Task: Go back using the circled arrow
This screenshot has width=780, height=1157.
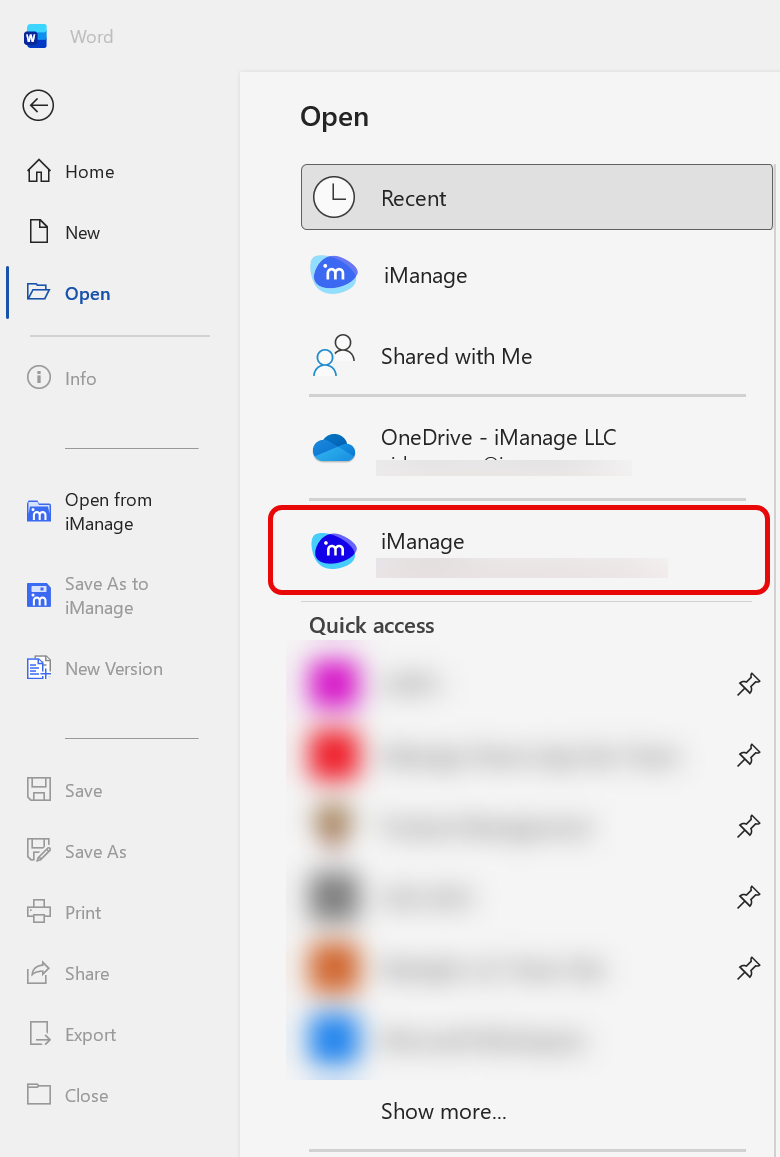Action: (x=38, y=106)
